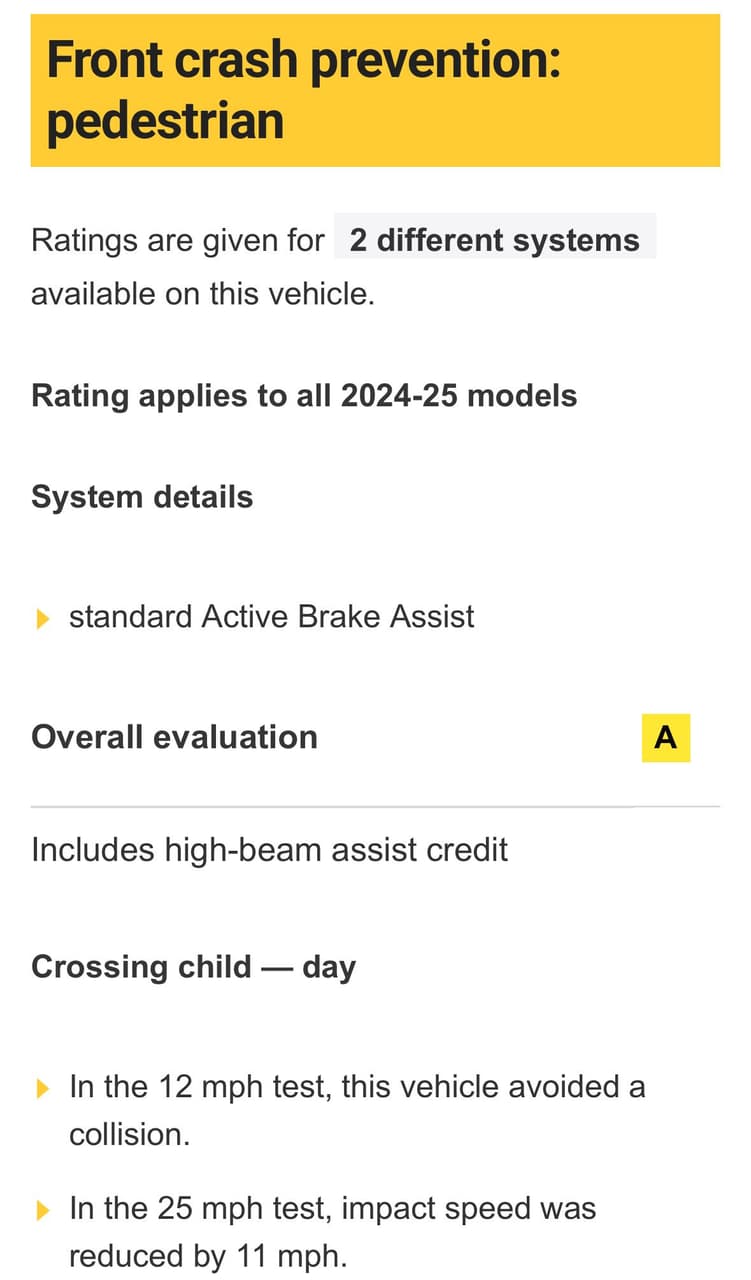The image size is (751, 1280).
Task: Tap the "In the 12 mph test" sentence
Action: (356, 1087)
